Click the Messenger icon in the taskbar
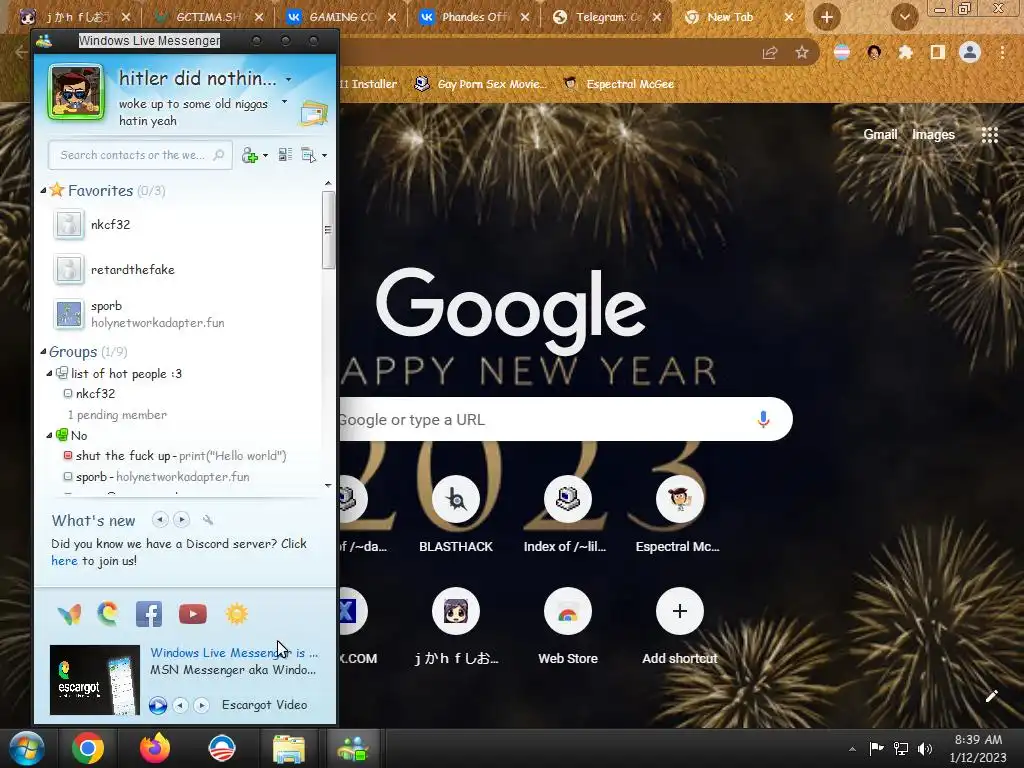The height and width of the screenshot is (768, 1024). pyautogui.click(x=353, y=748)
